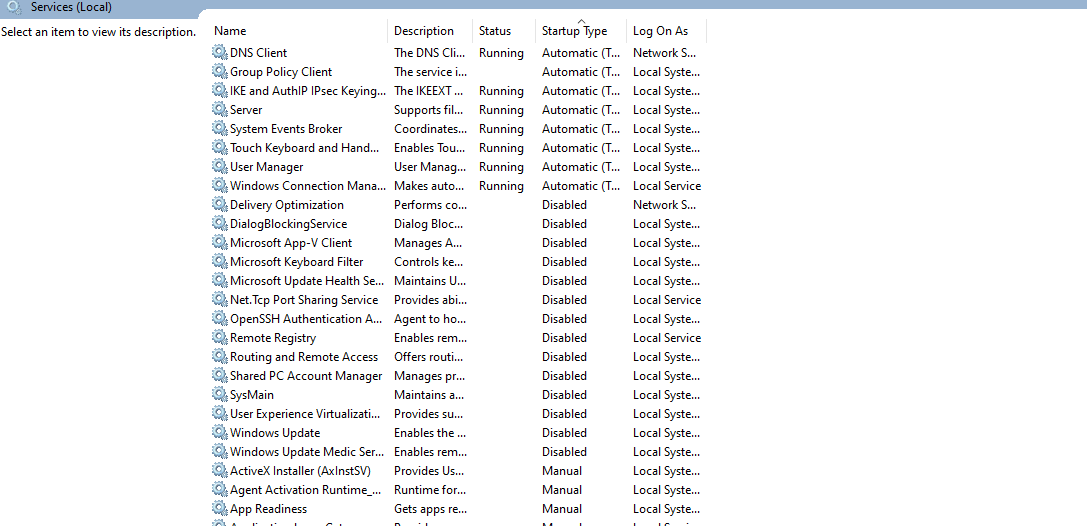Click the Net.Tcp Port Sharing Service icon

[x=220, y=299]
